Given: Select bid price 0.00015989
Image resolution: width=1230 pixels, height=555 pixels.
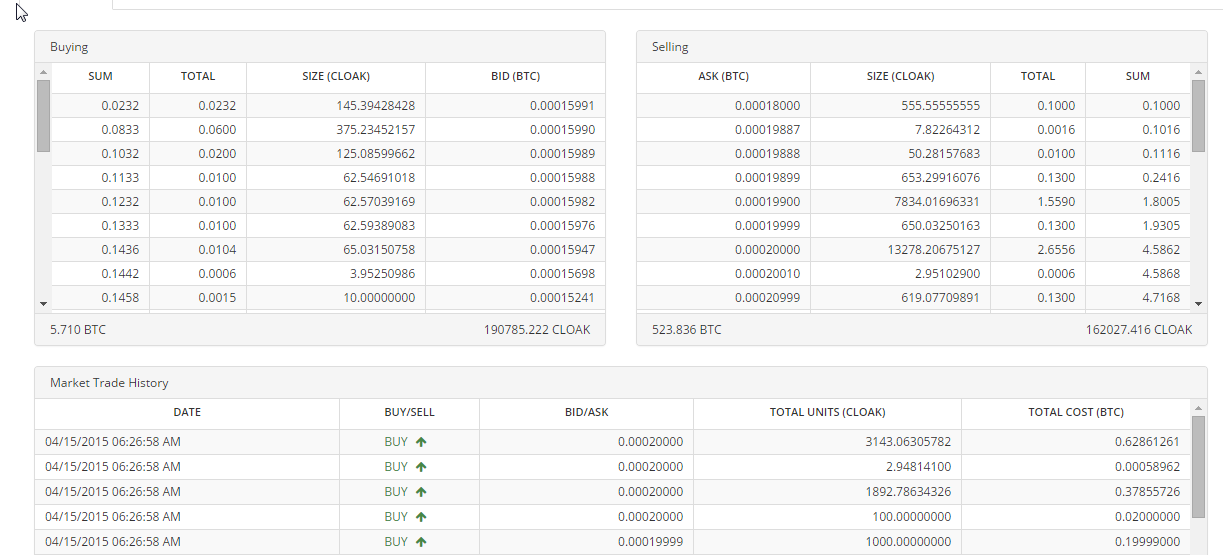Looking at the screenshot, I should click(562, 153).
